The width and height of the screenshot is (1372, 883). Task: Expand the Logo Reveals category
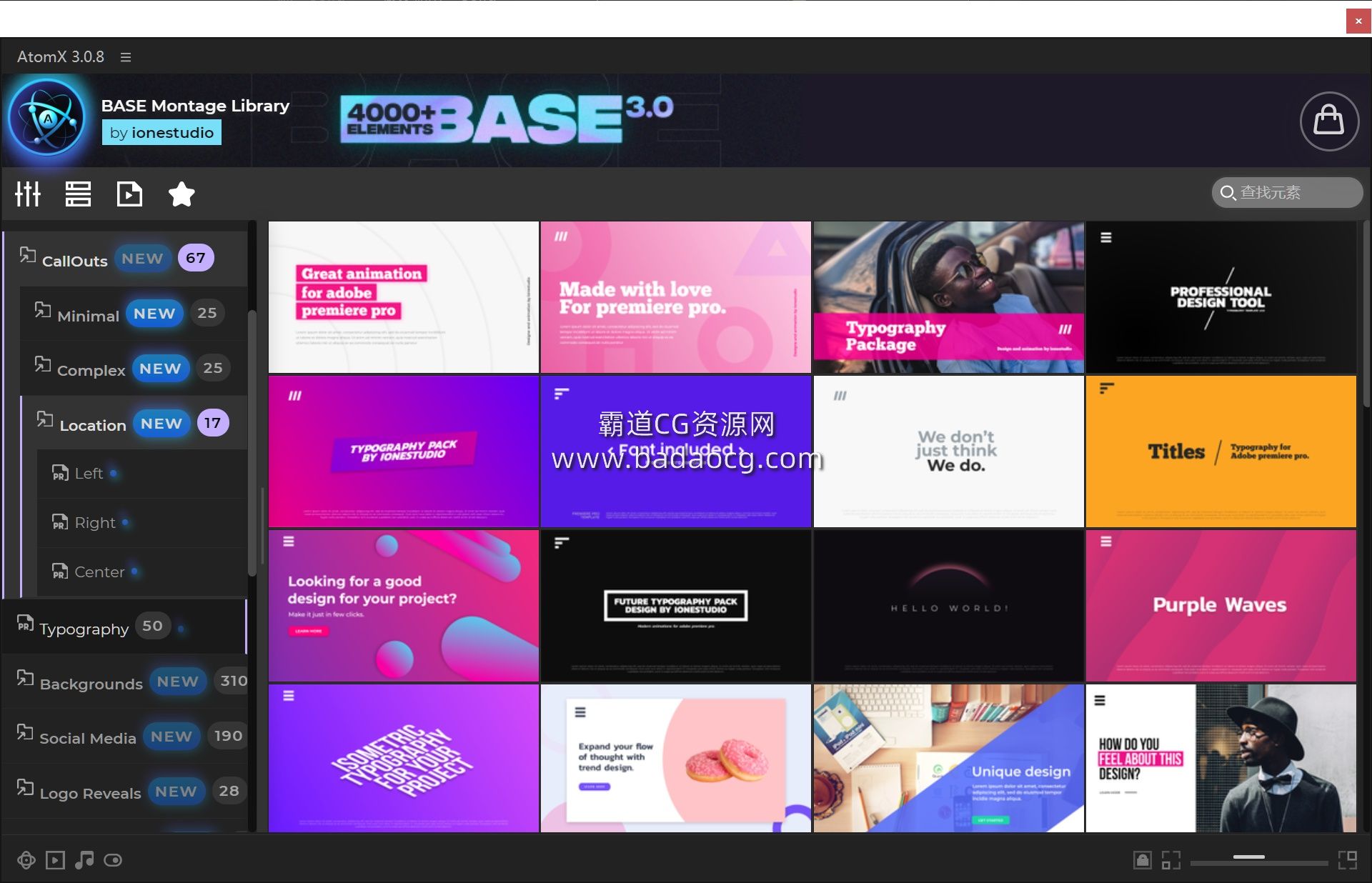click(x=125, y=792)
